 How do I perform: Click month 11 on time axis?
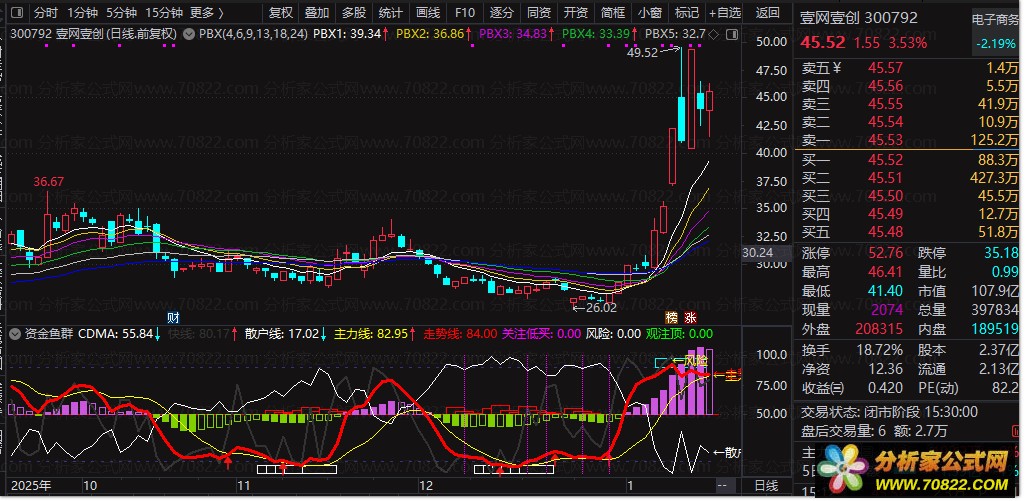pyautogui.click(x=243, y=485)
